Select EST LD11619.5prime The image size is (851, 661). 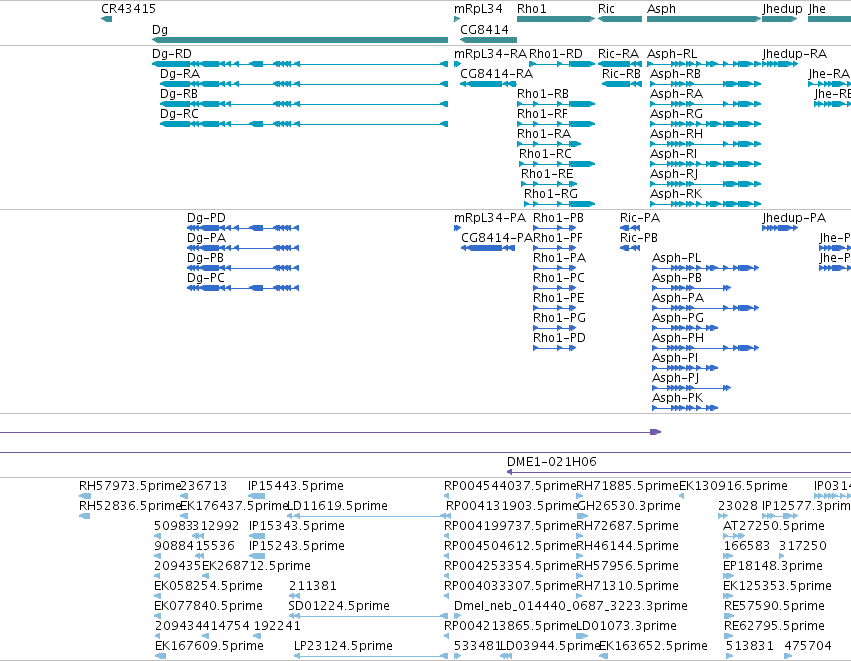367,516
